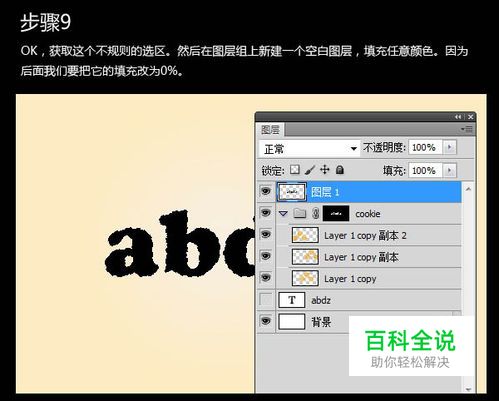499x401 pixels.
Task: Hide the 背景 background layer
Action: coord(266,321)
